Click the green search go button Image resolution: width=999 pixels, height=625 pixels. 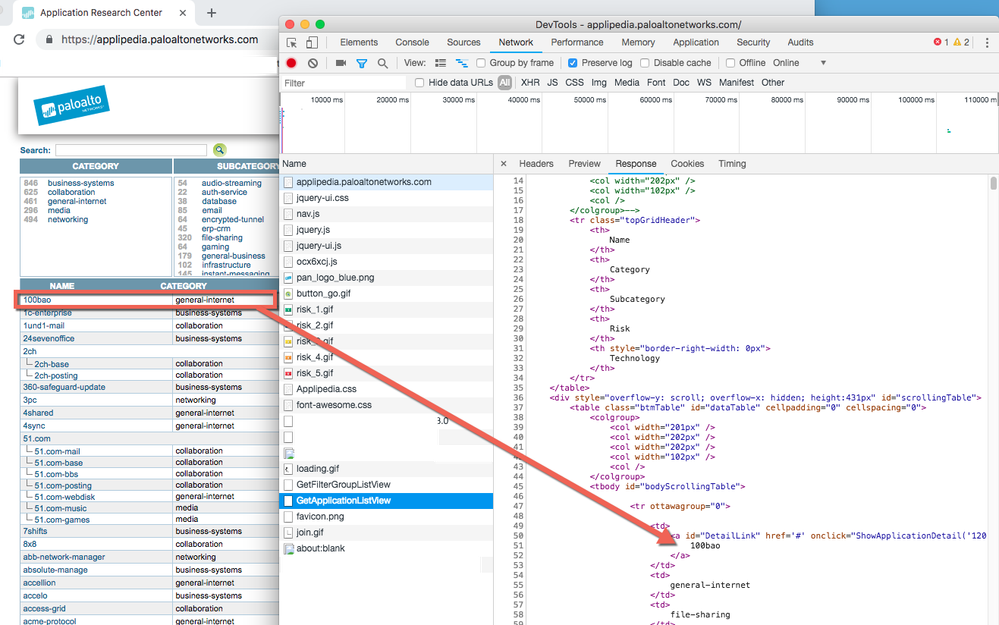coord(219,150)
